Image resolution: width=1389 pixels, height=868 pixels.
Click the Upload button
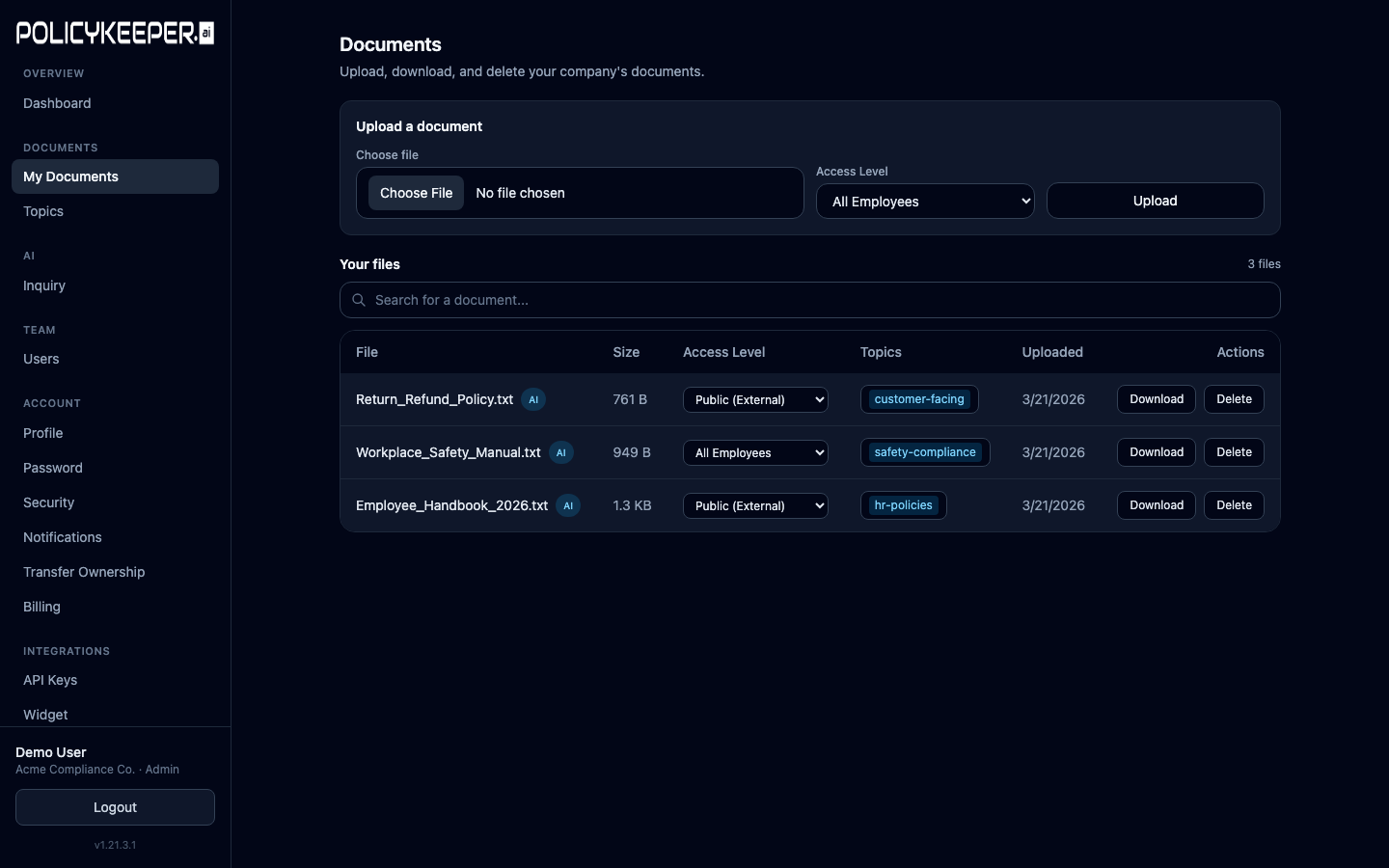point(1155,201)
